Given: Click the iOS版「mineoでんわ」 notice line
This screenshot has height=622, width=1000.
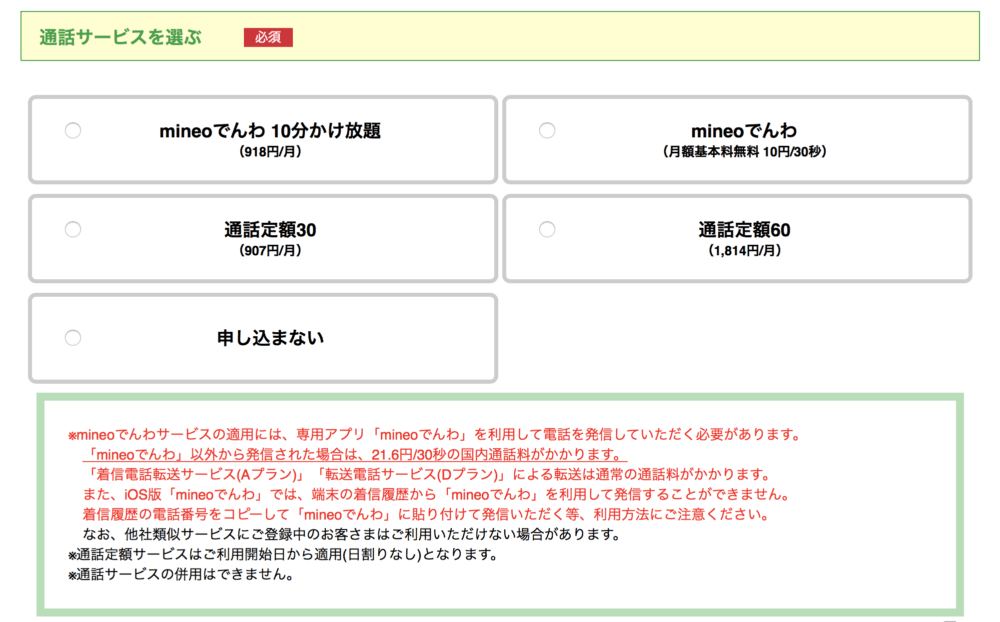Looking at the screenshot, I should 438,494.
